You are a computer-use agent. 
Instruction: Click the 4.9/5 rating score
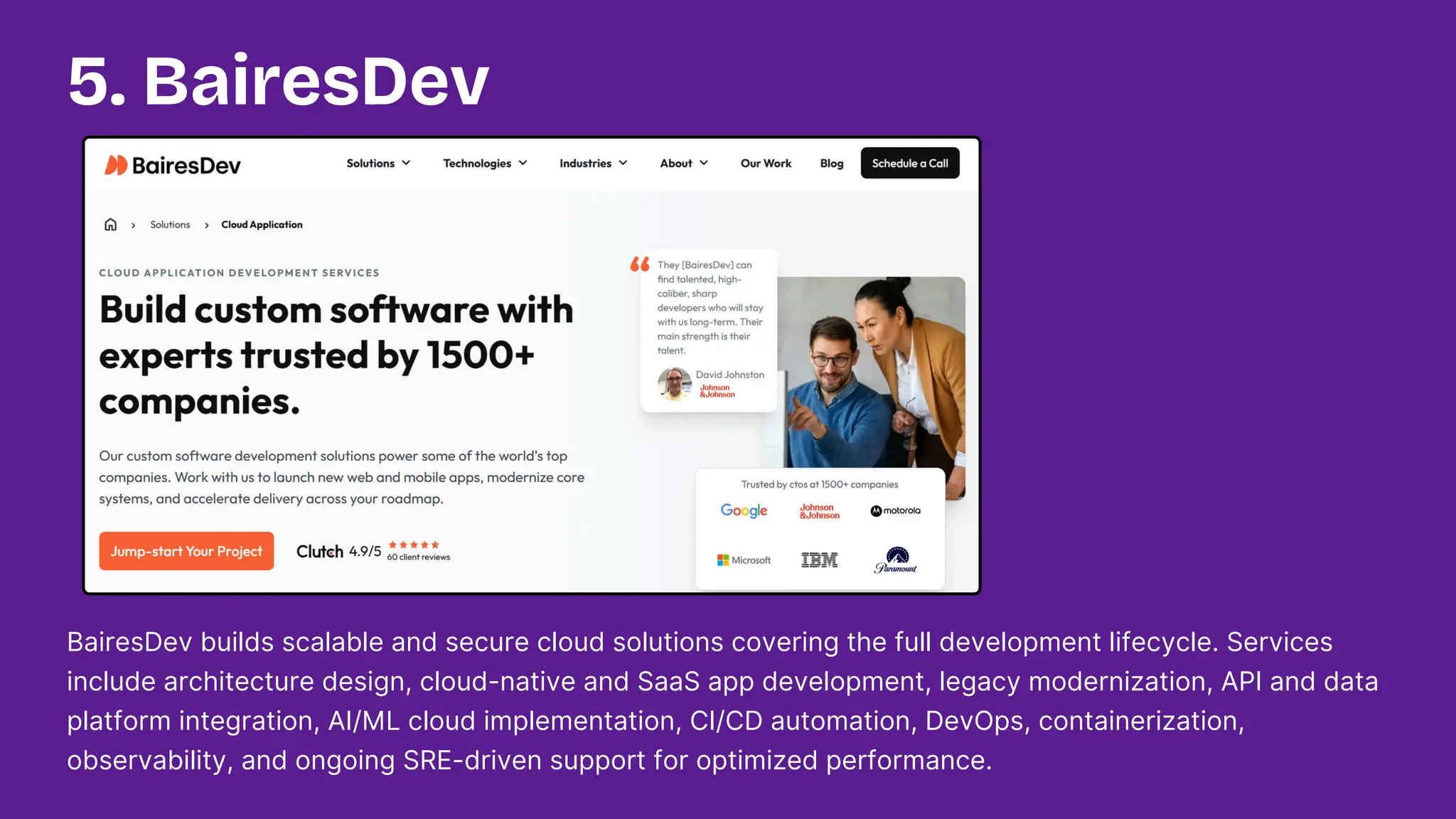[x=365, y=552]
